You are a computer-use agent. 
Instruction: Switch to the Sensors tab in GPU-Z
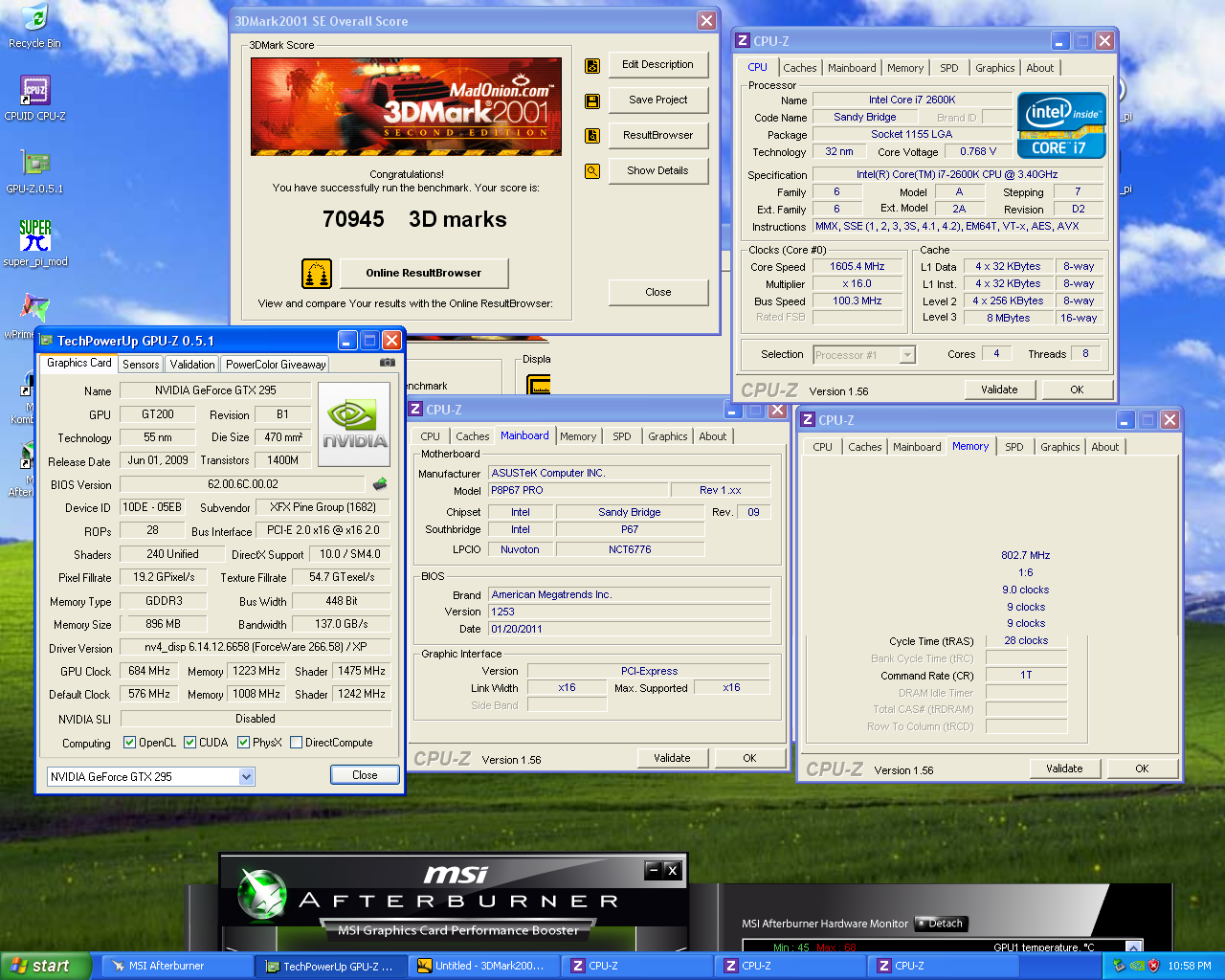click(x=141, y=365)
